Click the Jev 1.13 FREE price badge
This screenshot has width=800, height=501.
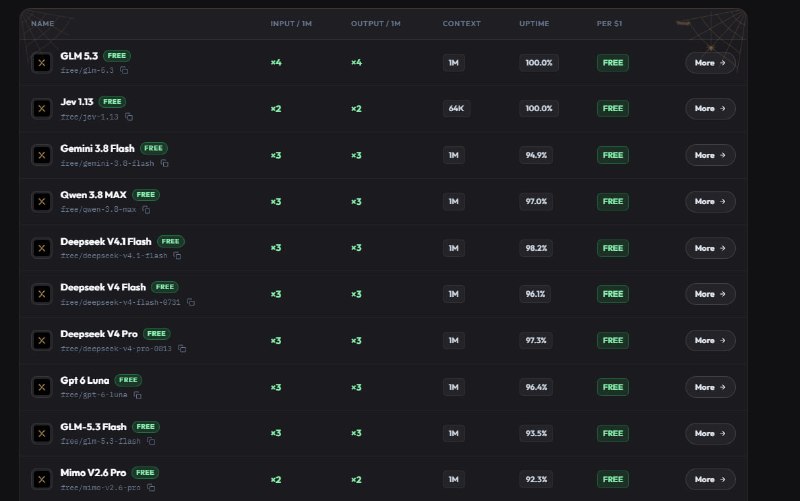click(613, 108)
